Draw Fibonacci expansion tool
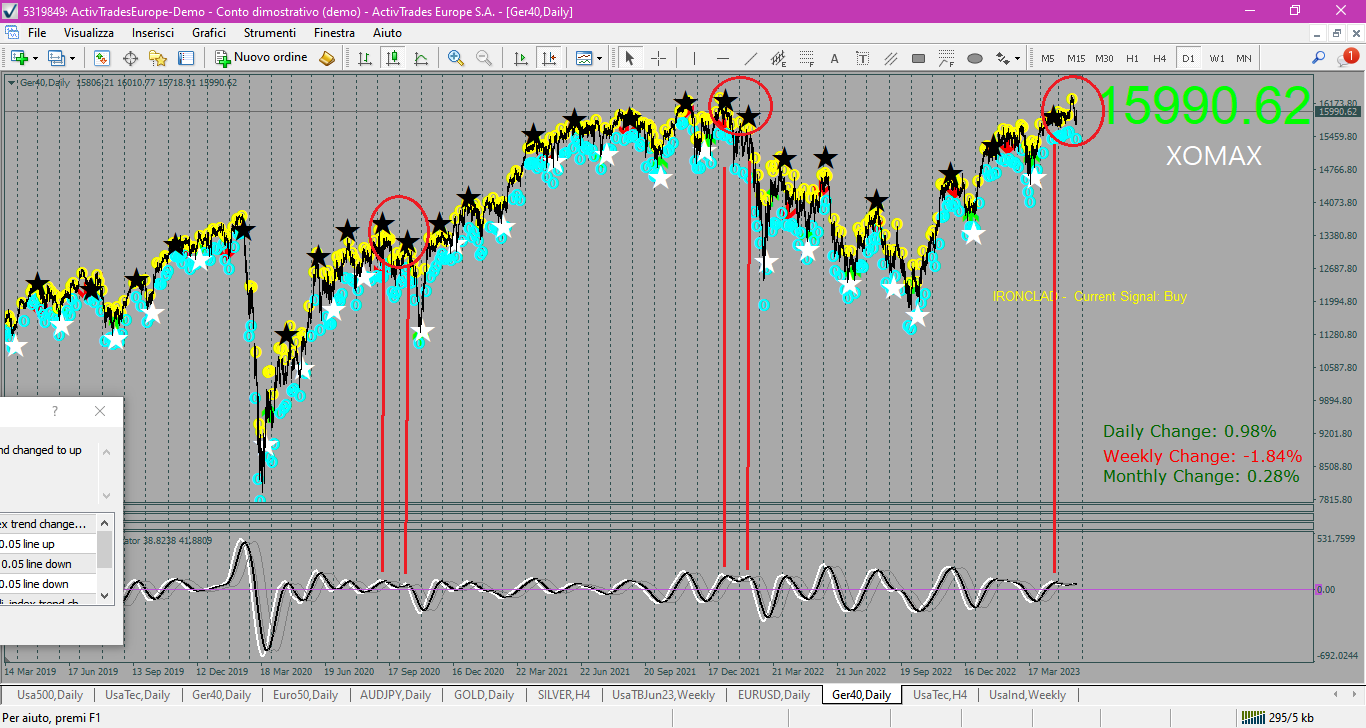This screenshot has width=1366, height=728. point(946,58)
